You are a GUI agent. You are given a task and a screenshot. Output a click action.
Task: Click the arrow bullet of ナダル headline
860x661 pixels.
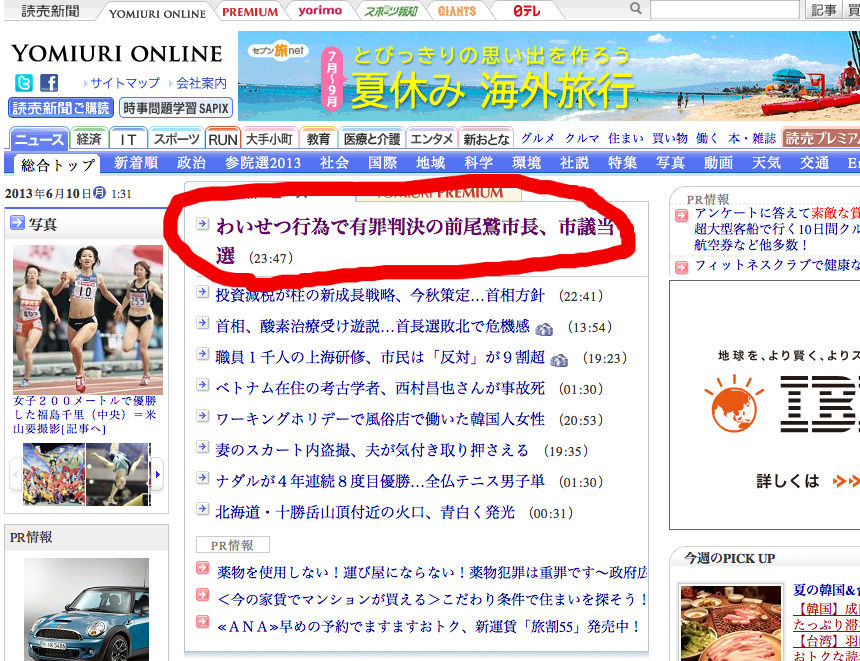(202, 478)
